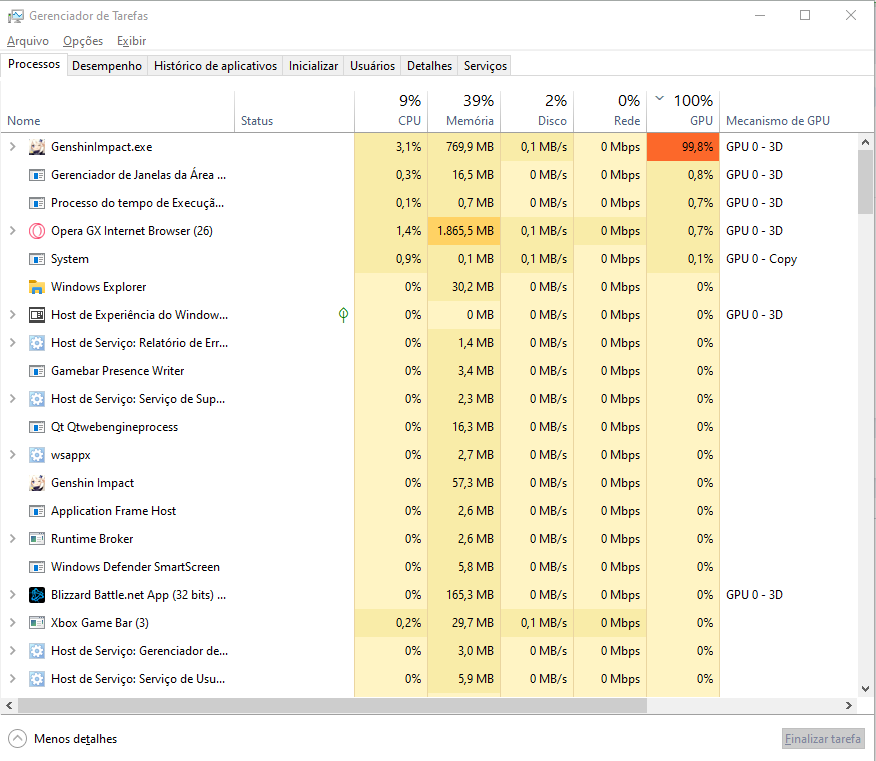Click the Windows Defender SmartScreen icon
Screen dimensions: 876x761
[x=37, y=567]
